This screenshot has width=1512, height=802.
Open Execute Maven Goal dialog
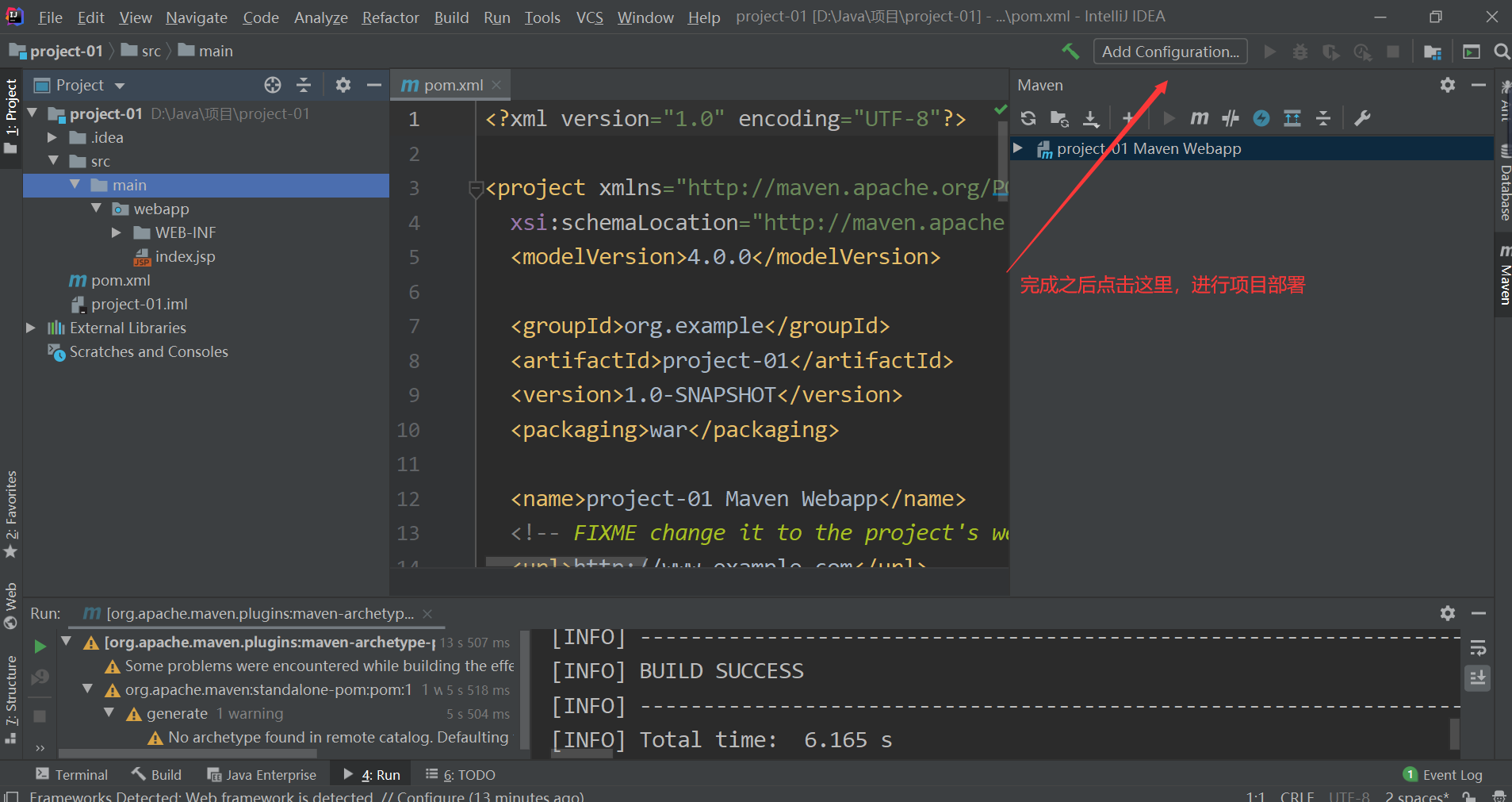(1200, 118)
